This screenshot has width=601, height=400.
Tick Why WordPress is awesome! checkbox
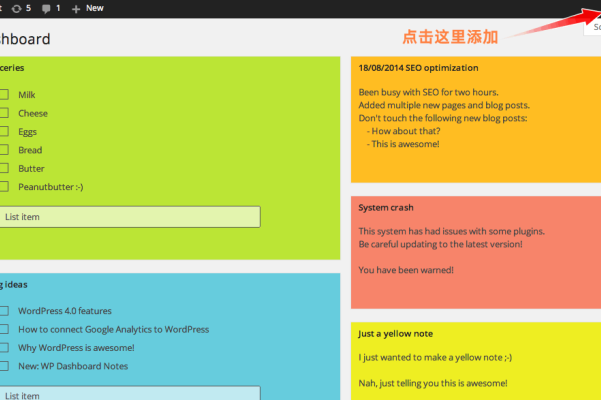click(4, 348)
